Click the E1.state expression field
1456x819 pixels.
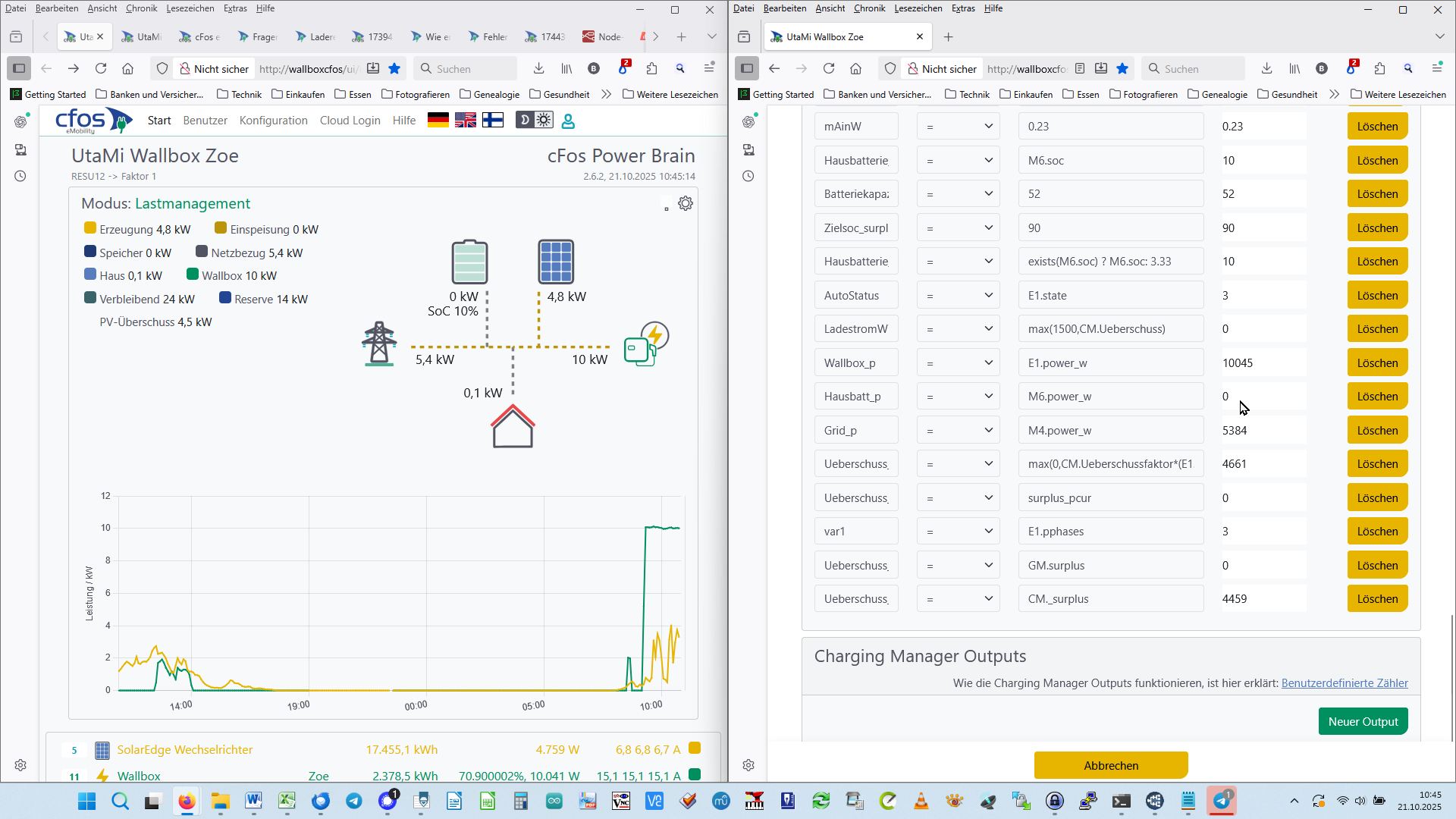(1110, 295)
